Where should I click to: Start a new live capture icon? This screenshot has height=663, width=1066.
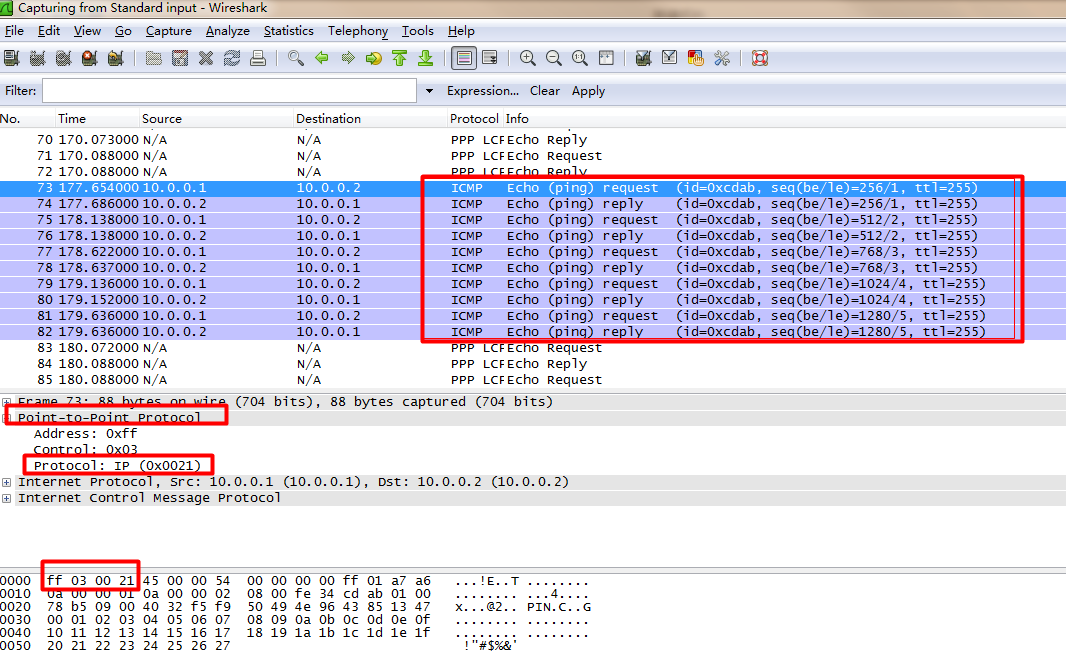click(63, 58)
